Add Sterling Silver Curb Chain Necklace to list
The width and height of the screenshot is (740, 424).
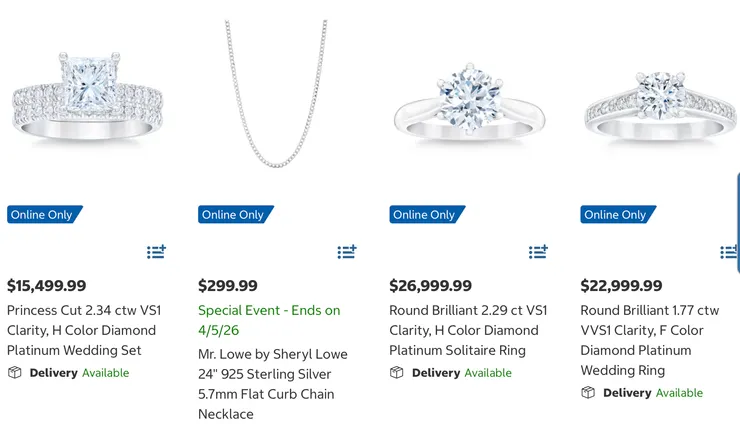pos(347,252)
